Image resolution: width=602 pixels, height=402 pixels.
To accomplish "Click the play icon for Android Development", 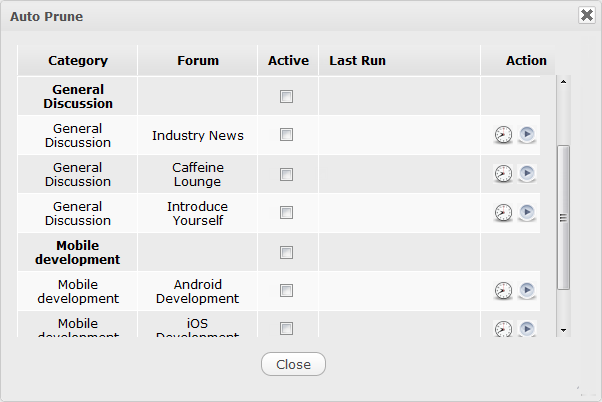I will coord(527,291).
